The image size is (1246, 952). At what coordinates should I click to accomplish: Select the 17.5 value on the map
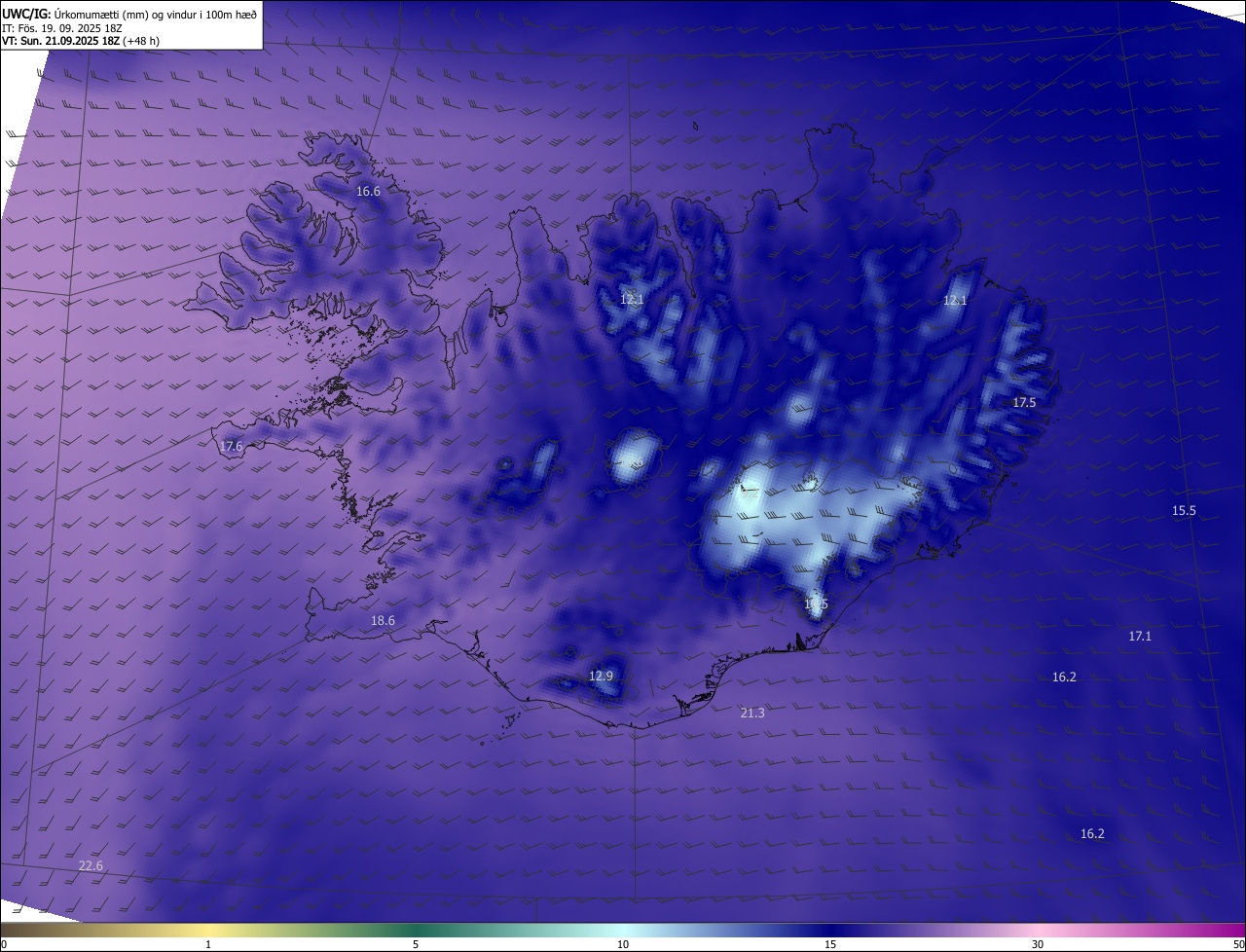click(1024, 403)
